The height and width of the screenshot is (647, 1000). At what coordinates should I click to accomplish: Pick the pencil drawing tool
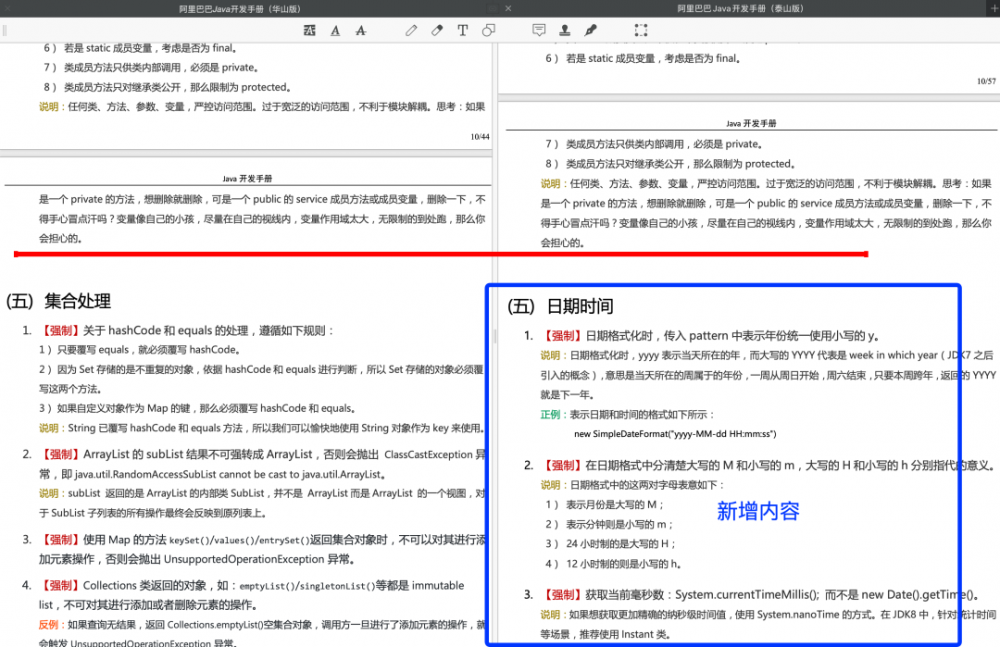coord(411,30)
